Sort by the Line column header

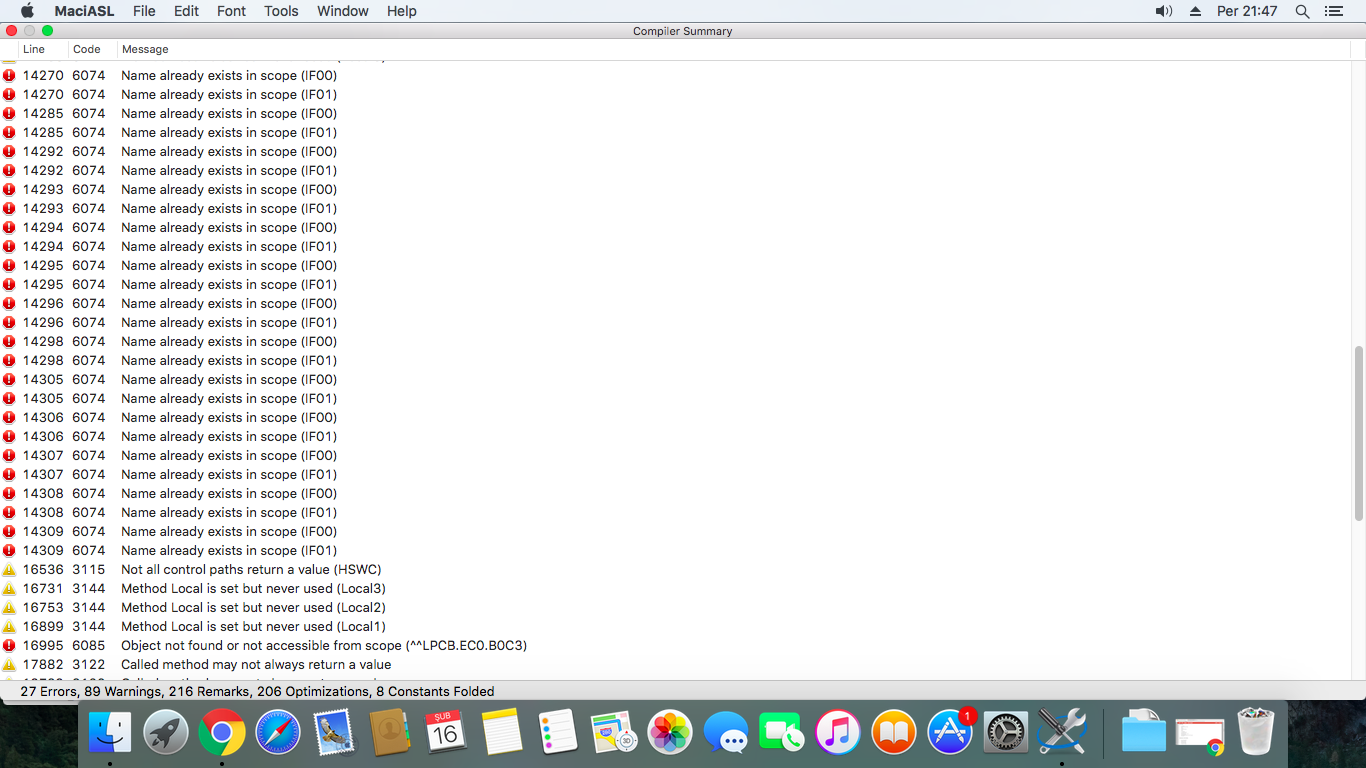[34, 49]
